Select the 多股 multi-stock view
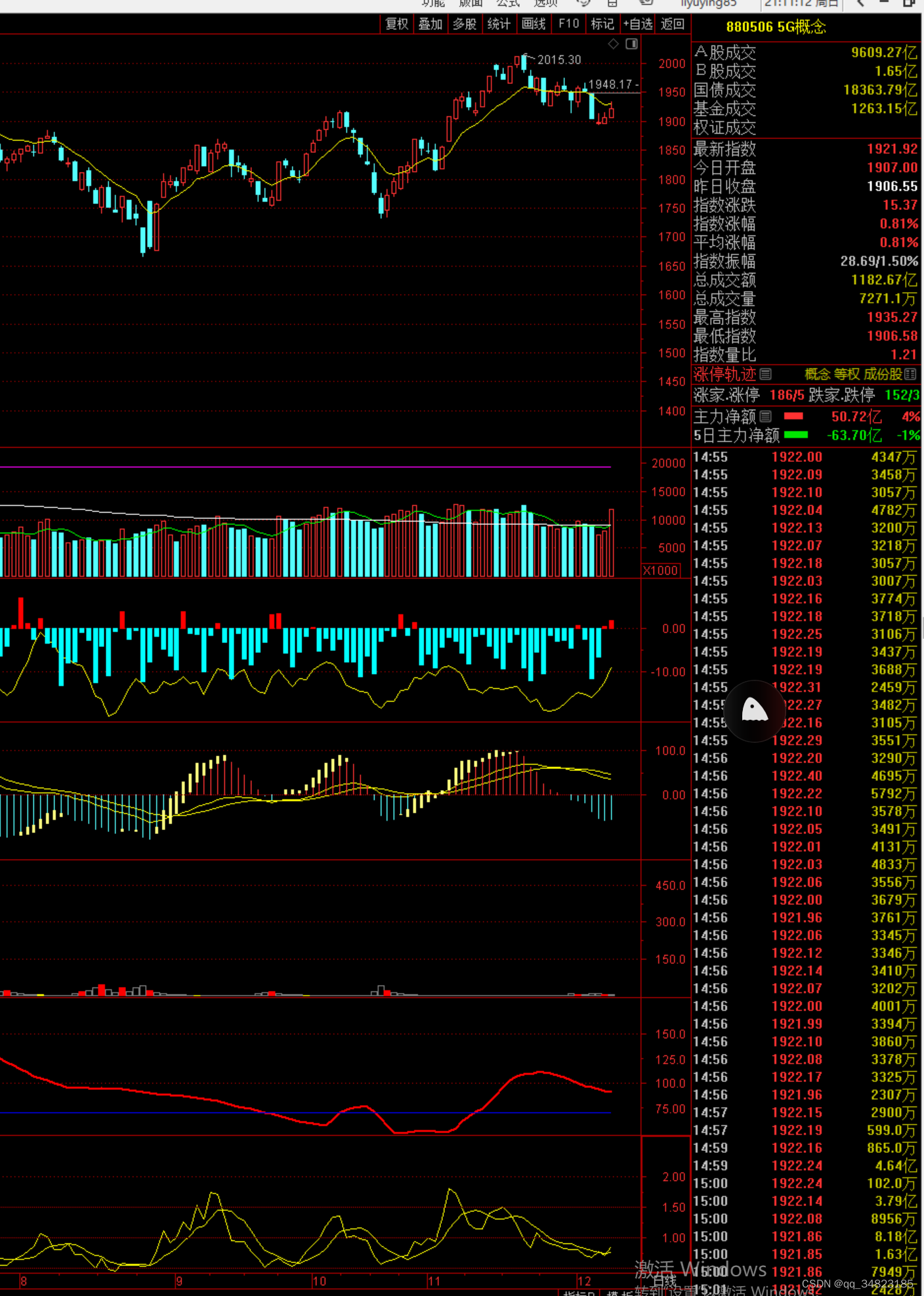Viewport: 924px width, 1296px height. pyautogui.click(x=465, y=24)
